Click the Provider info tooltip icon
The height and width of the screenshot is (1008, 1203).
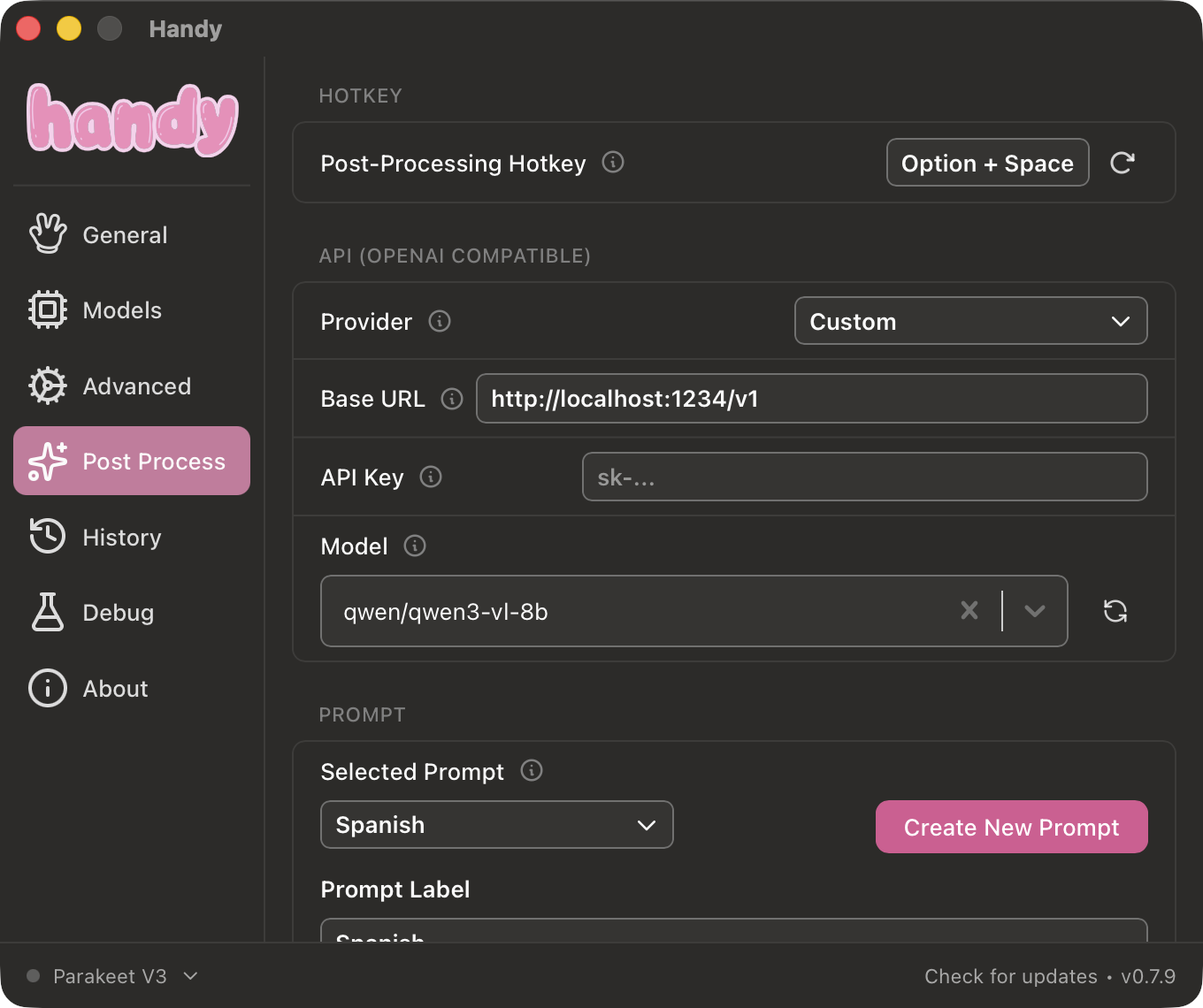(x=440, y=321)
